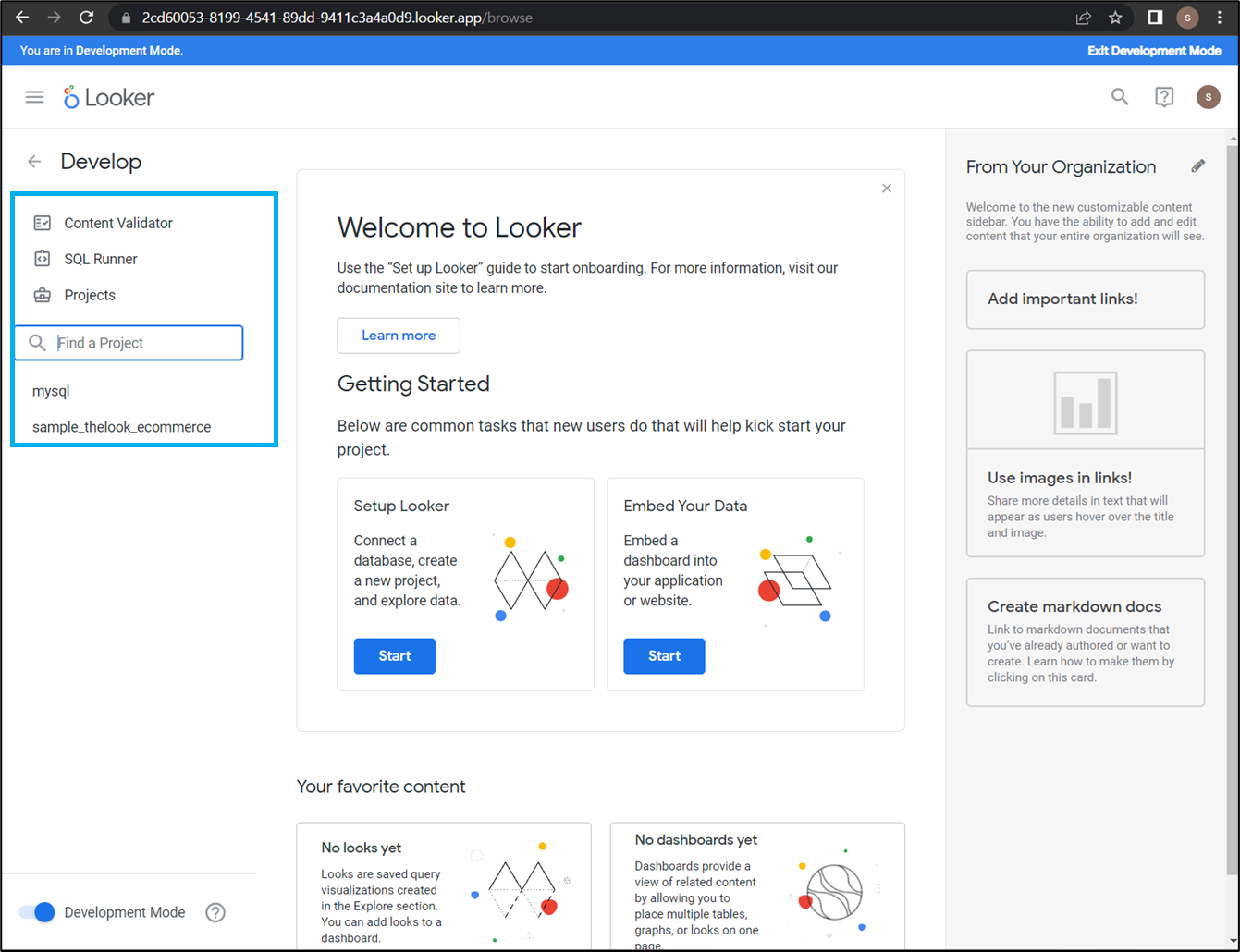Open the Create markdown docs card
This screenshot has height=952, width=1240.
tap(1086, 642)
